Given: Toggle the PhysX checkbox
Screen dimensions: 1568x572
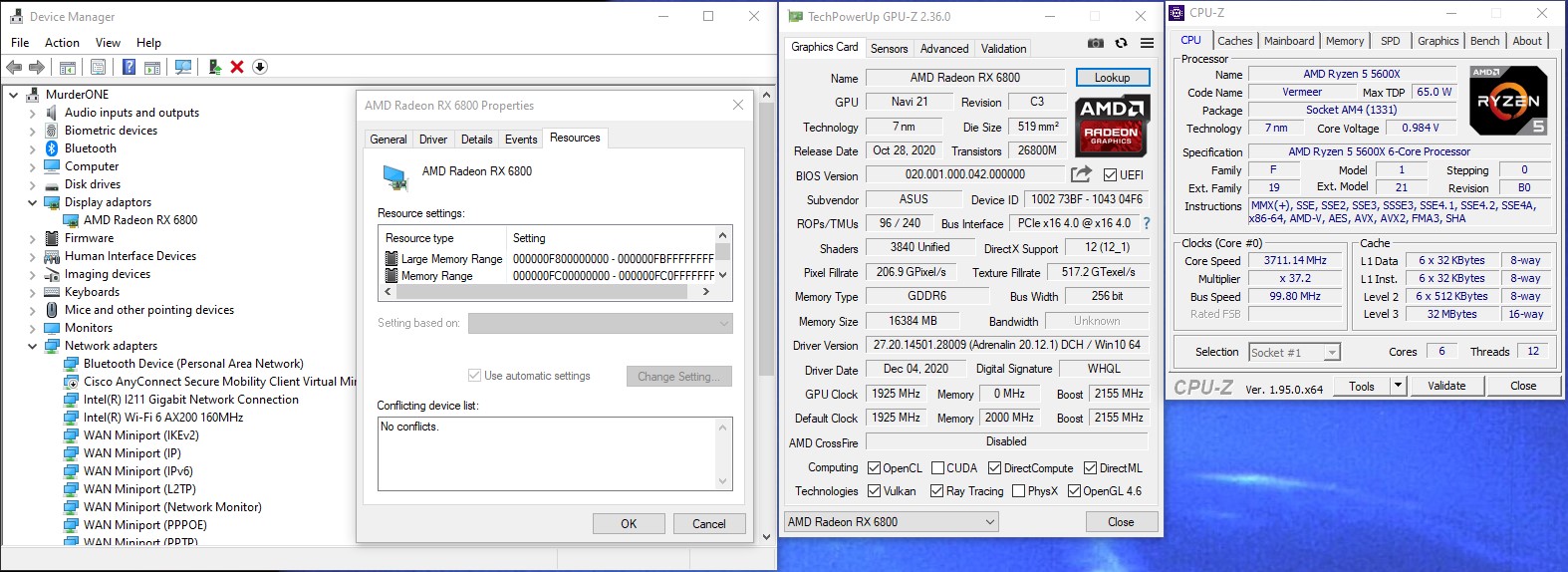Looking at the screenshot, I should (x=1018, y=491).
